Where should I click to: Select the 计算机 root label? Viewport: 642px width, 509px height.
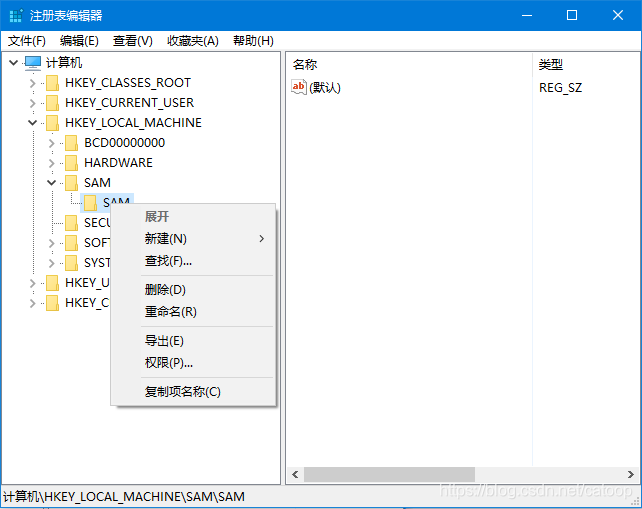[64, 63]
